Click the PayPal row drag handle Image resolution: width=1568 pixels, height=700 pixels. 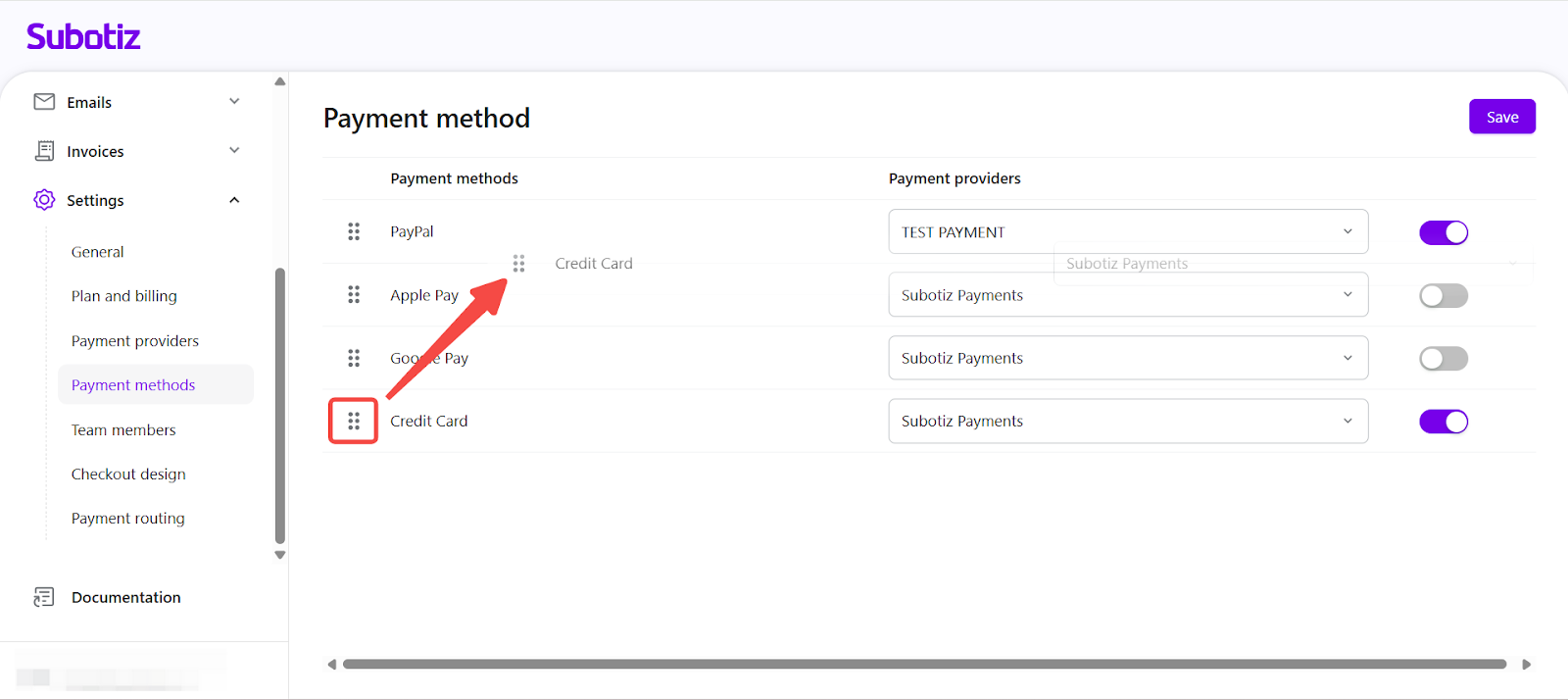point(354,231)
